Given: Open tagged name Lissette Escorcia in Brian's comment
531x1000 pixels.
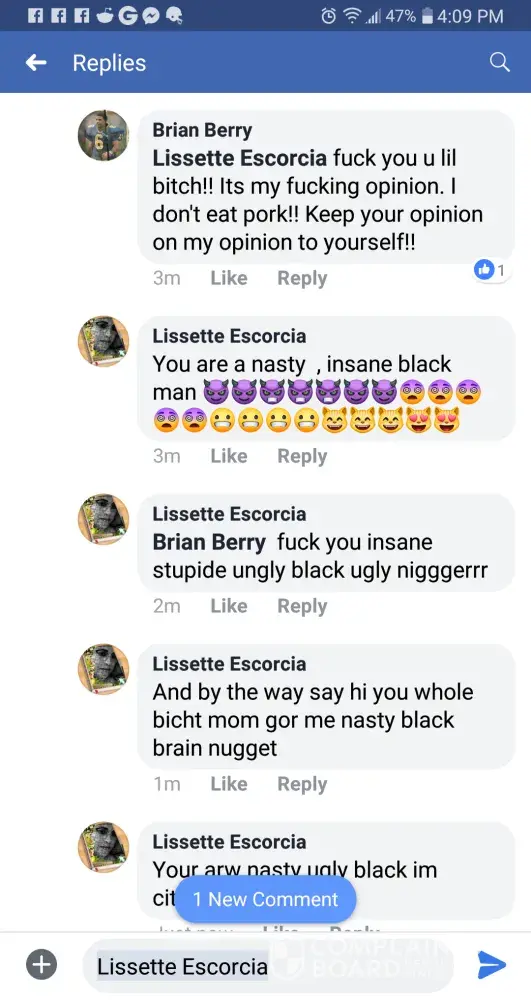Looking at the screenshot, I should 240,158.
